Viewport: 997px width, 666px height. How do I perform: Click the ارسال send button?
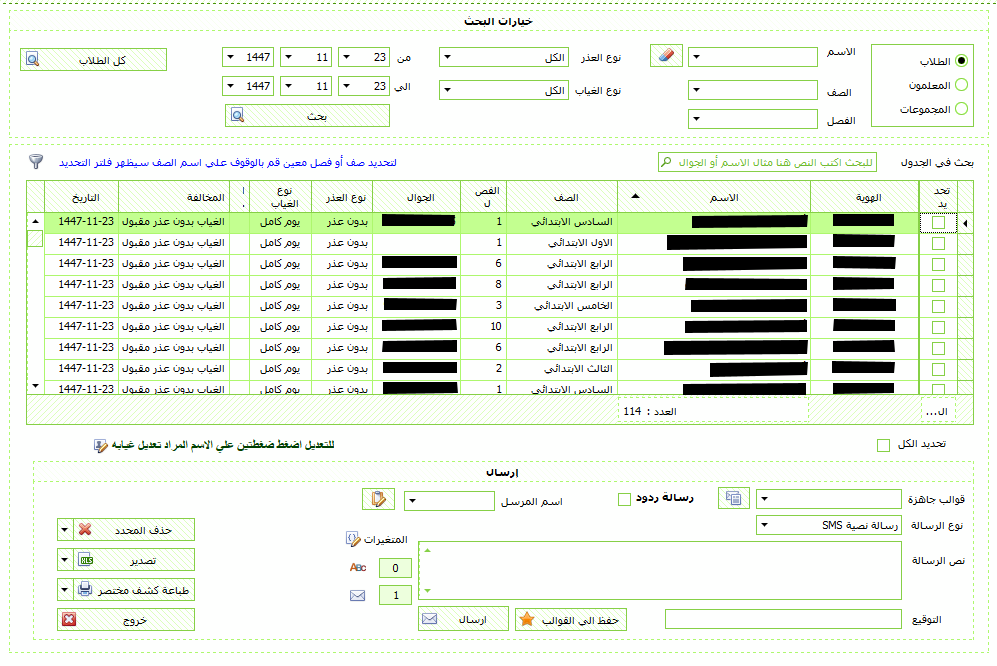point(463,619)
